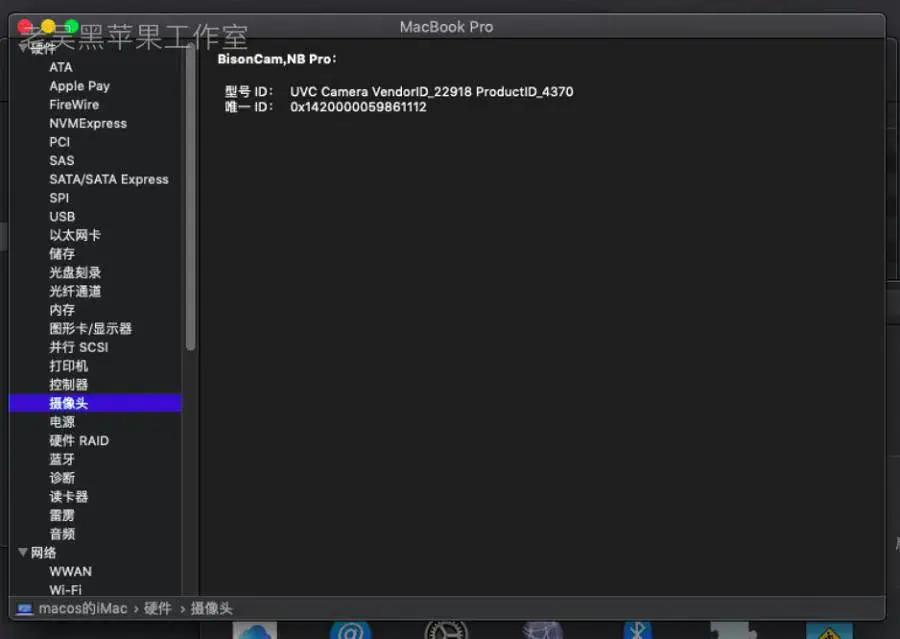Open the FireWire hardware category

tap(74, 104)
